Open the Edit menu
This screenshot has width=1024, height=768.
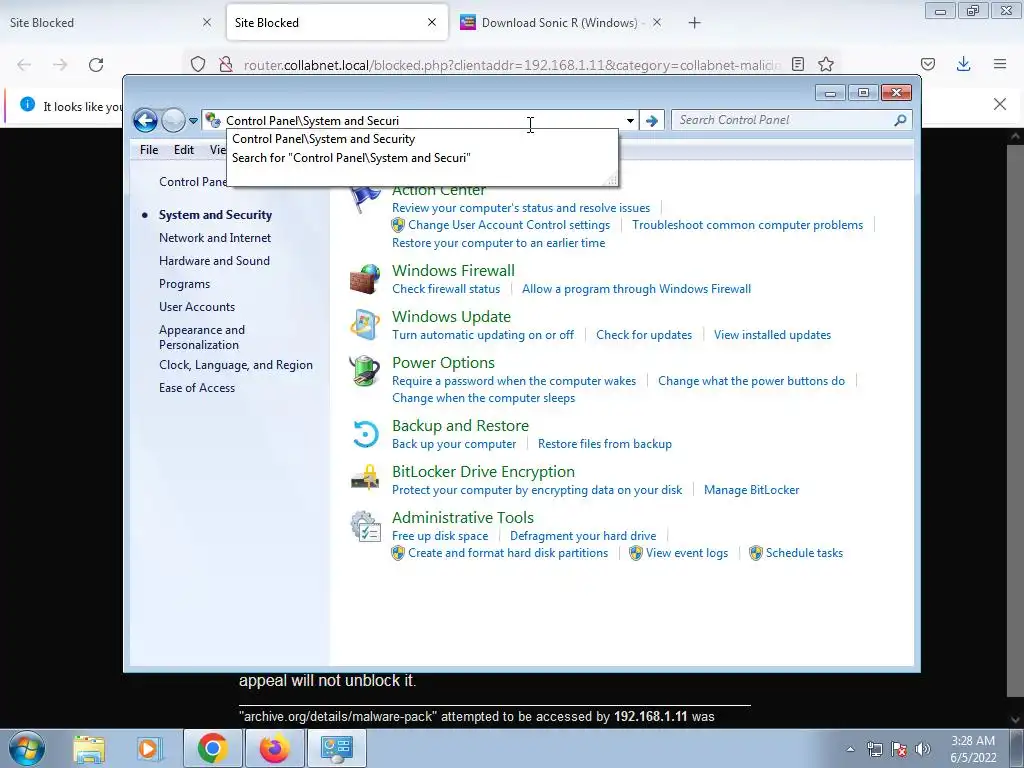coord(184,150)
